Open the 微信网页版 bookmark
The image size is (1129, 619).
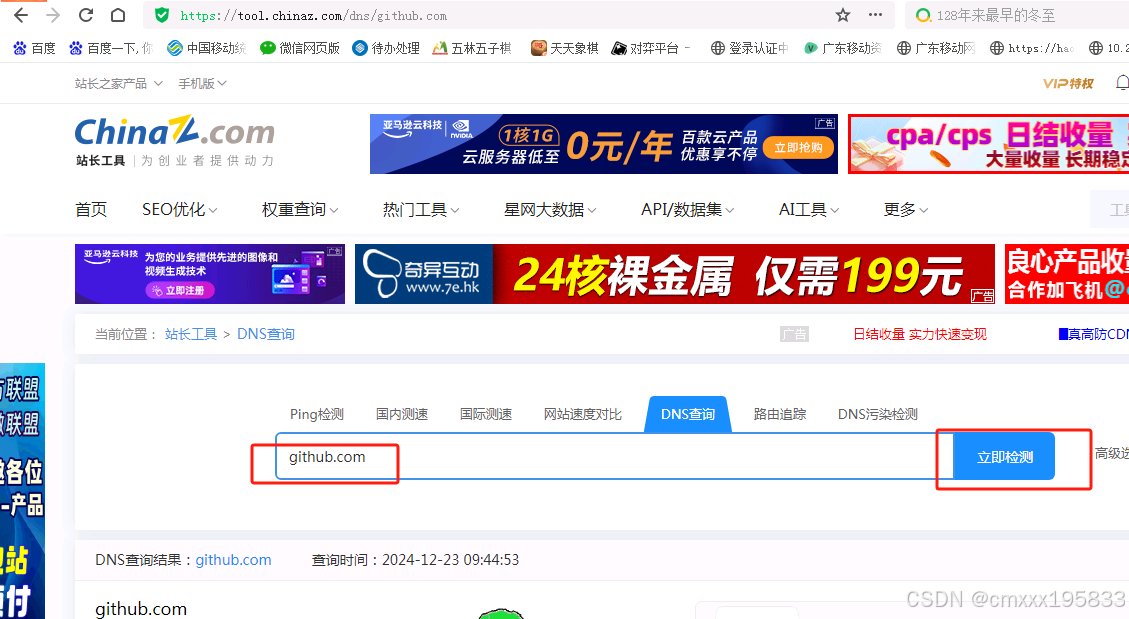(300, 48)
